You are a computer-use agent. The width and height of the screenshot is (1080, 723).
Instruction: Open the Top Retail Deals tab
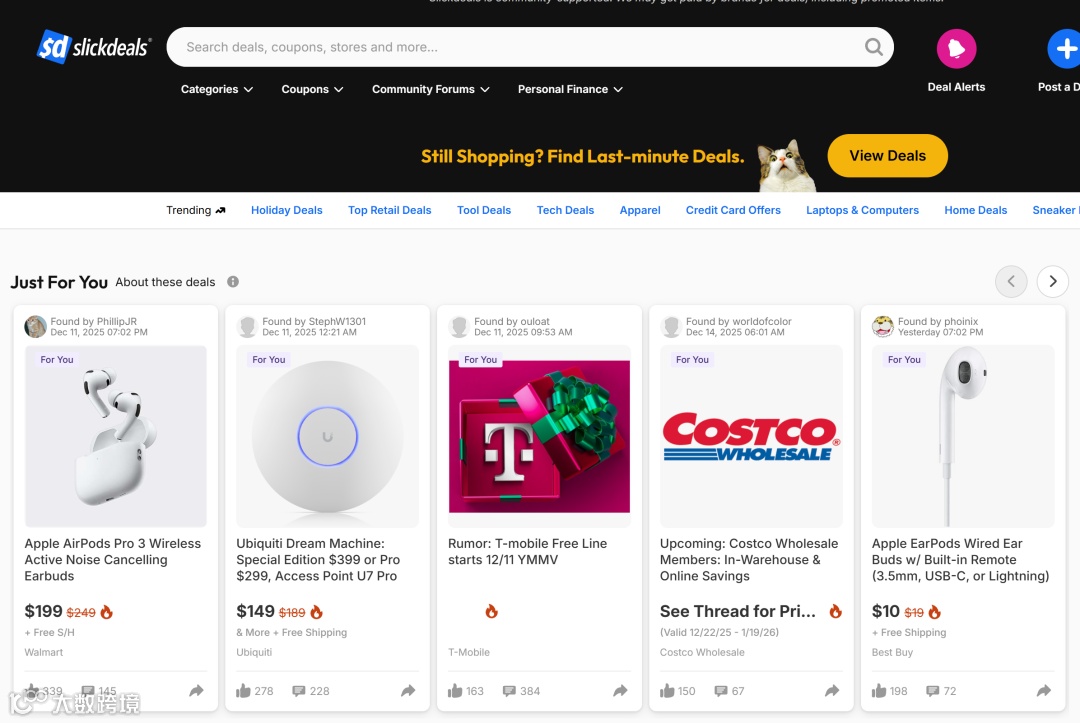tap(389, 210)
